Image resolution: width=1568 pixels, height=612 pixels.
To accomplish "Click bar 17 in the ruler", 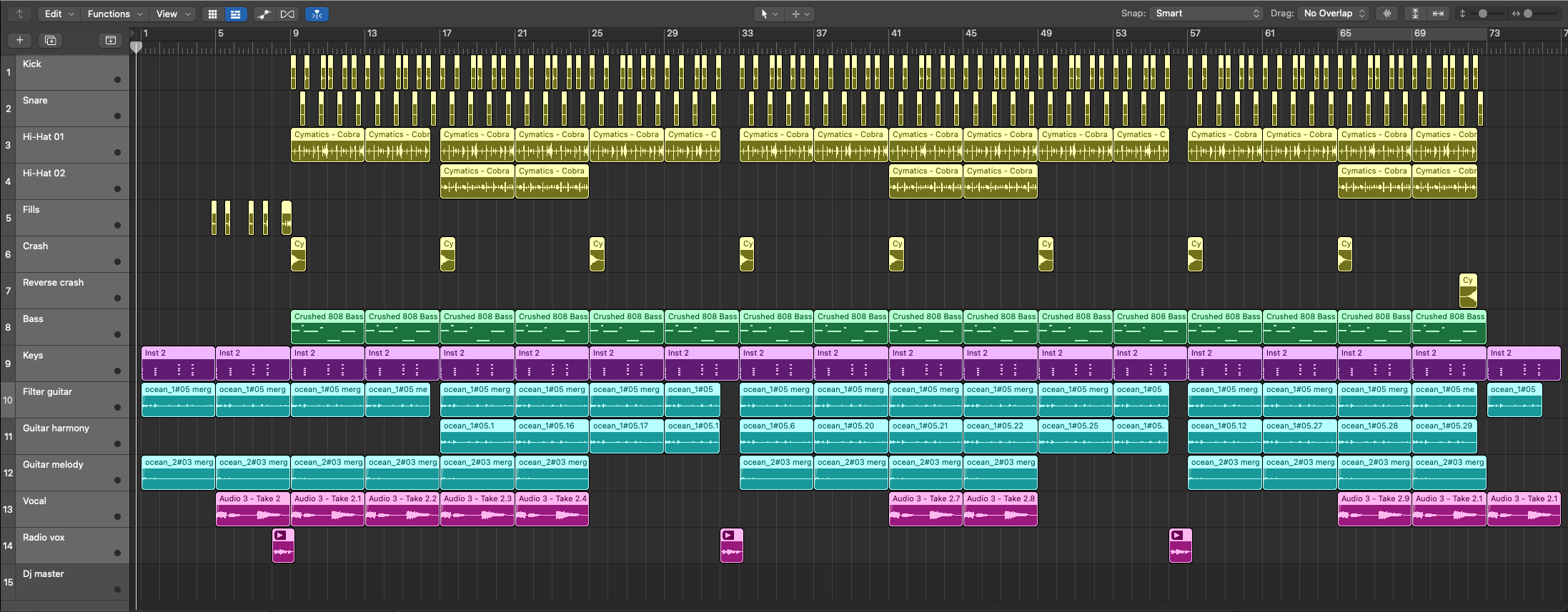I will [447, 34].
